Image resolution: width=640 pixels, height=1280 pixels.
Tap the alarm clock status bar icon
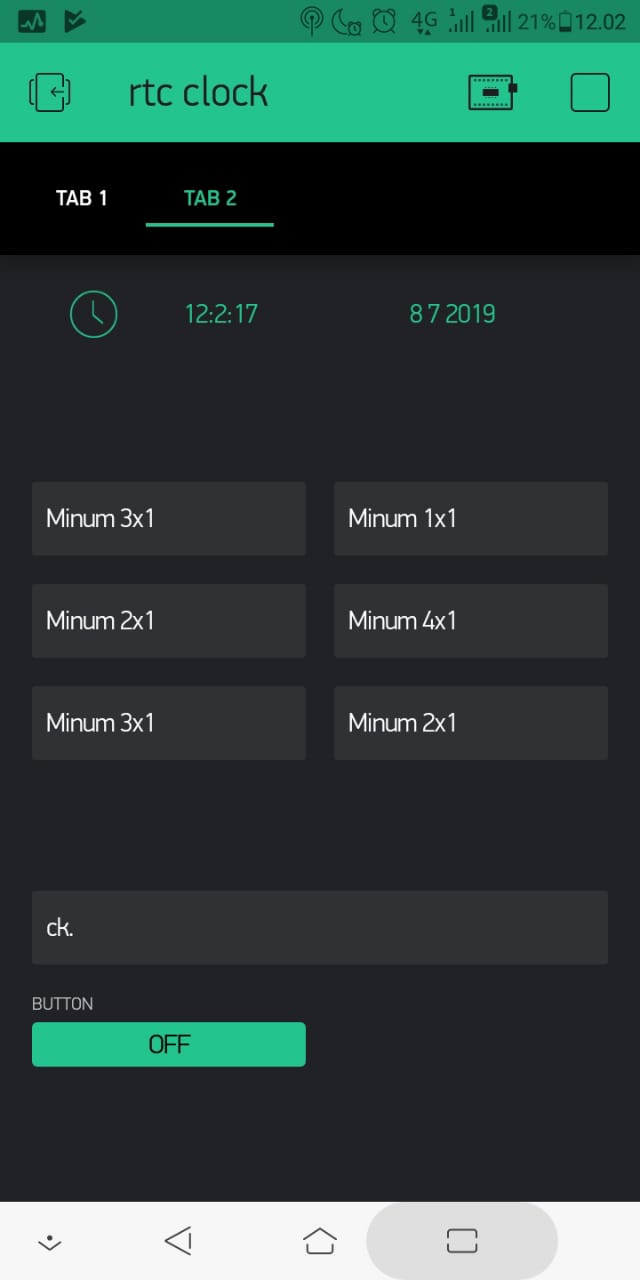tap(383, 20)
